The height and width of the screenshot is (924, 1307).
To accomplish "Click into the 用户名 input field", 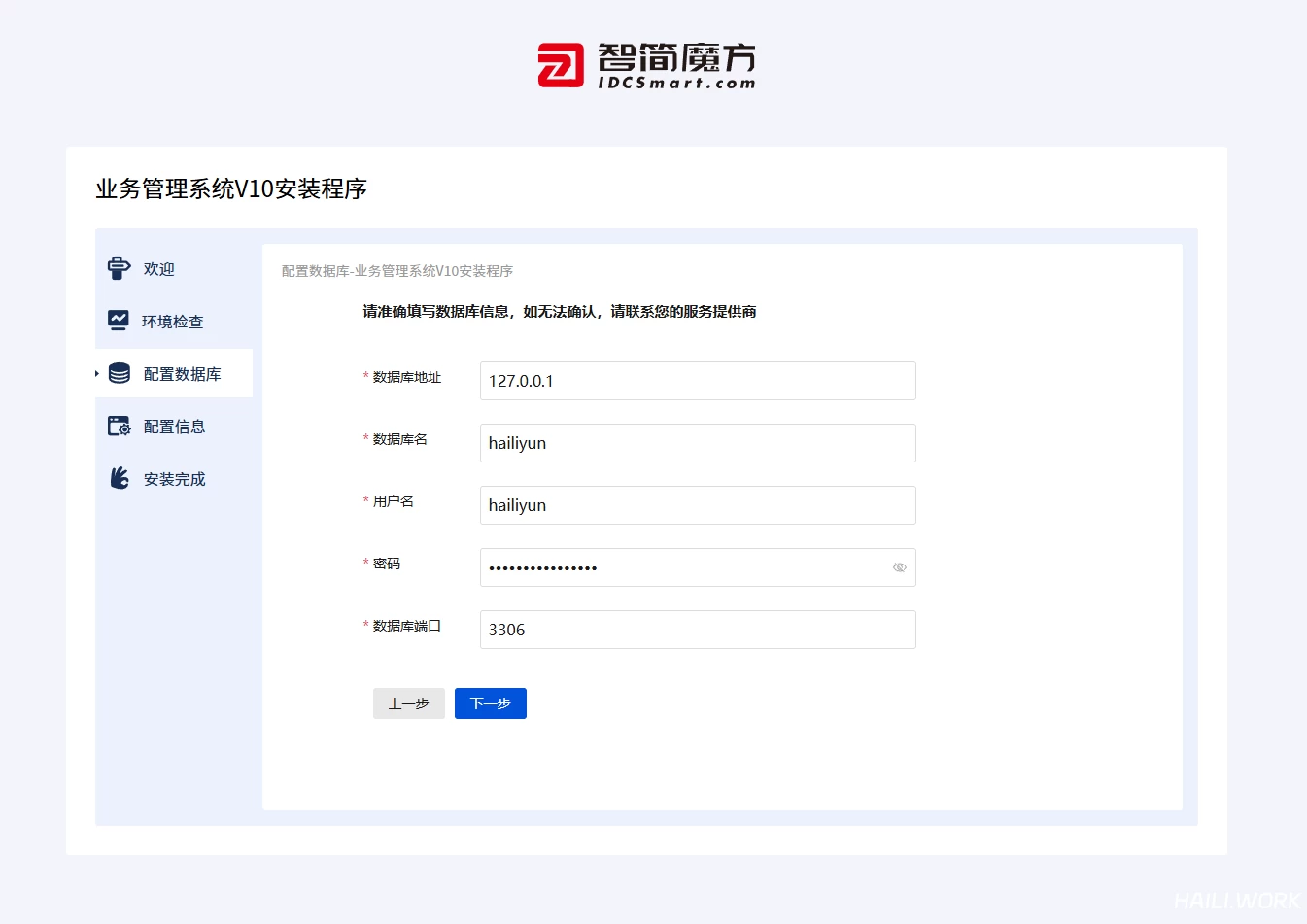I will coord(698,505).
